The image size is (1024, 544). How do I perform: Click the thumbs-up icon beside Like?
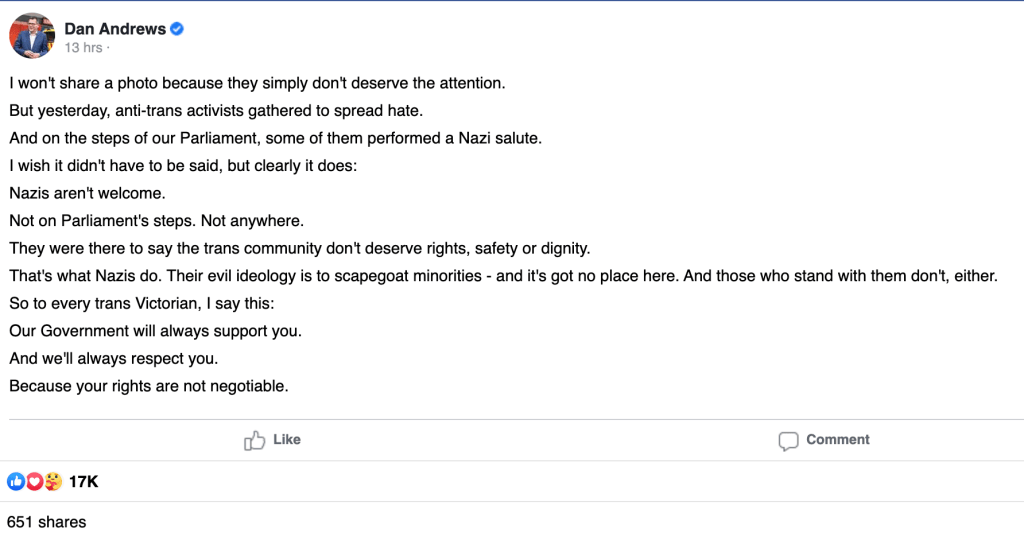tap(255, 440)
